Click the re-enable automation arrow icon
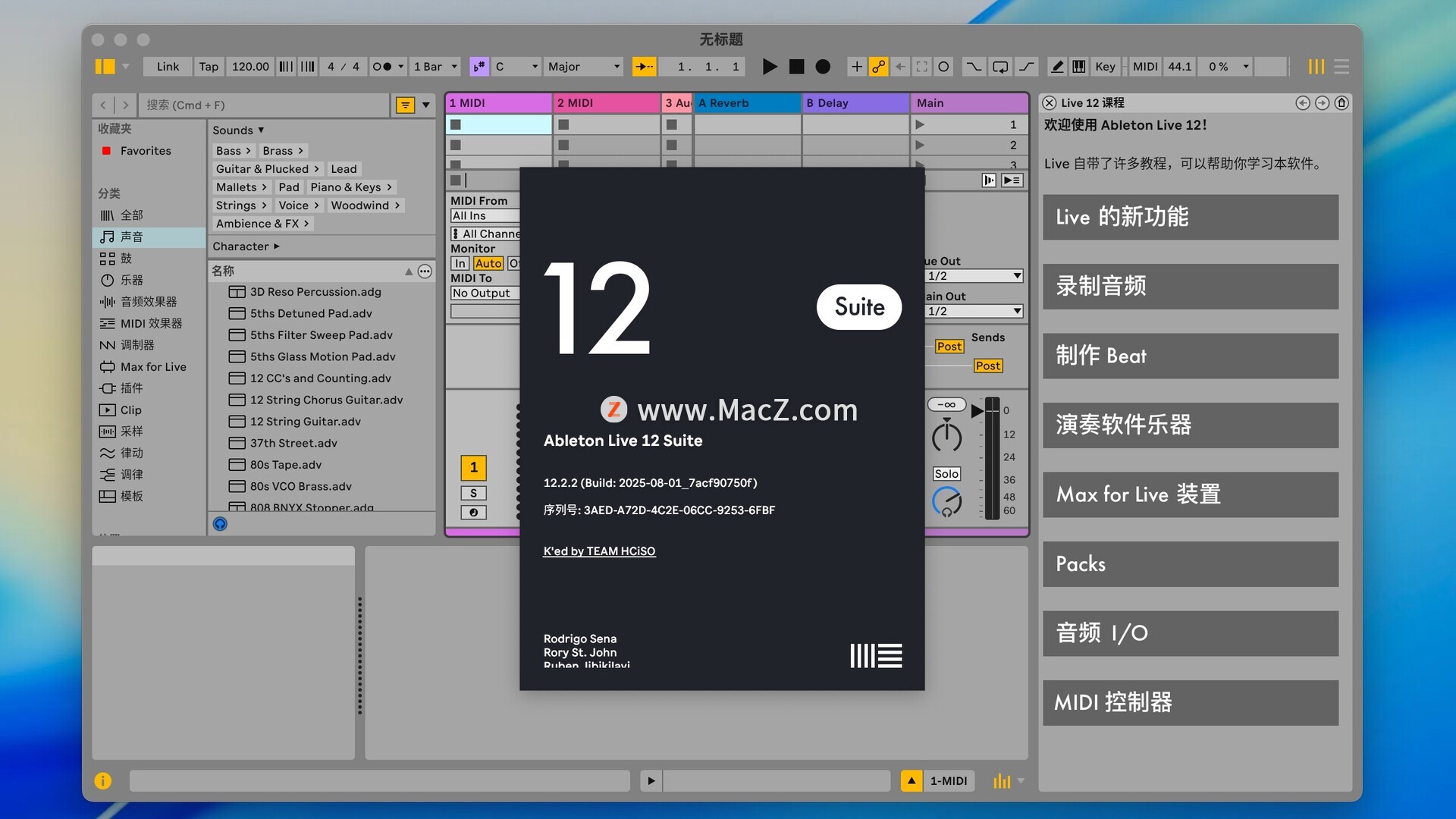 (900, 67)
